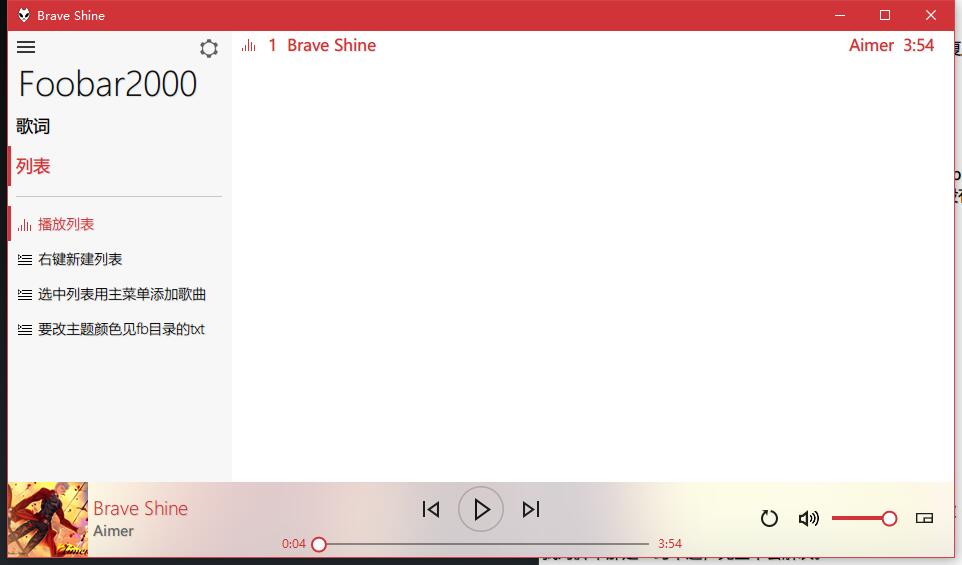Select the 列表 tab
The width and height of the screenshot is (962, 565).
pos(33,166)
